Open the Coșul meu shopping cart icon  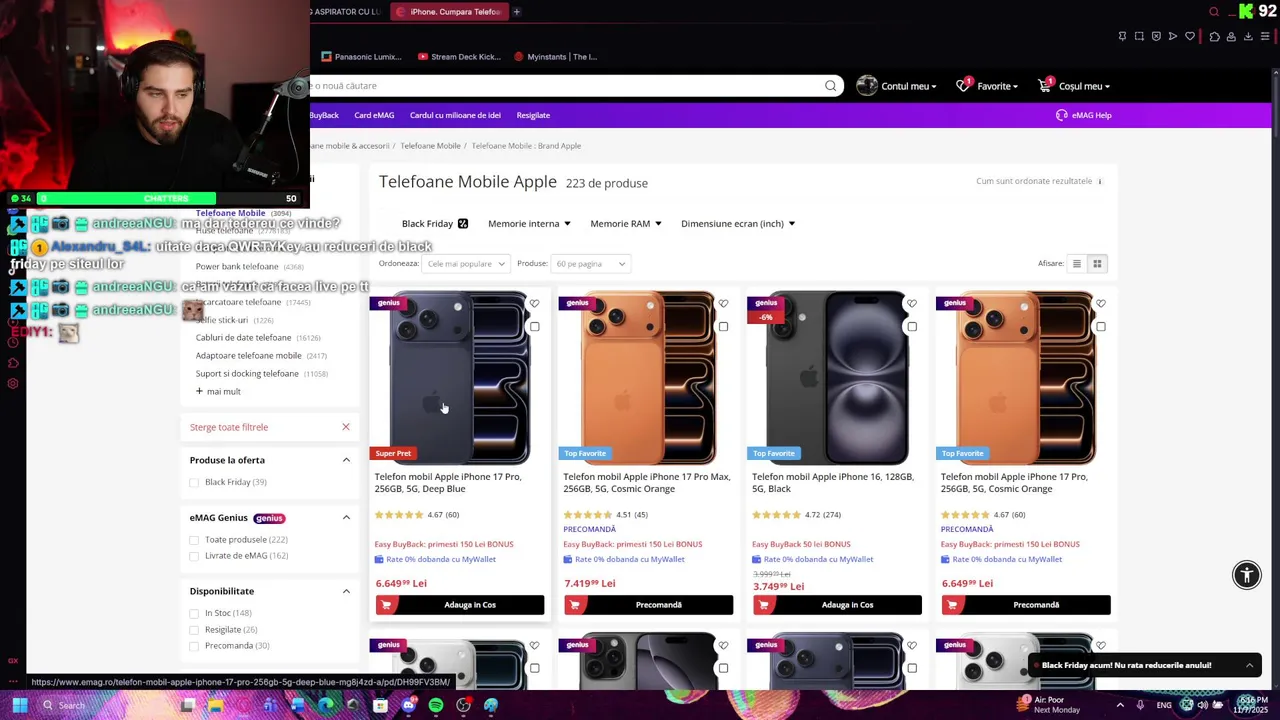pos(1045,86)
